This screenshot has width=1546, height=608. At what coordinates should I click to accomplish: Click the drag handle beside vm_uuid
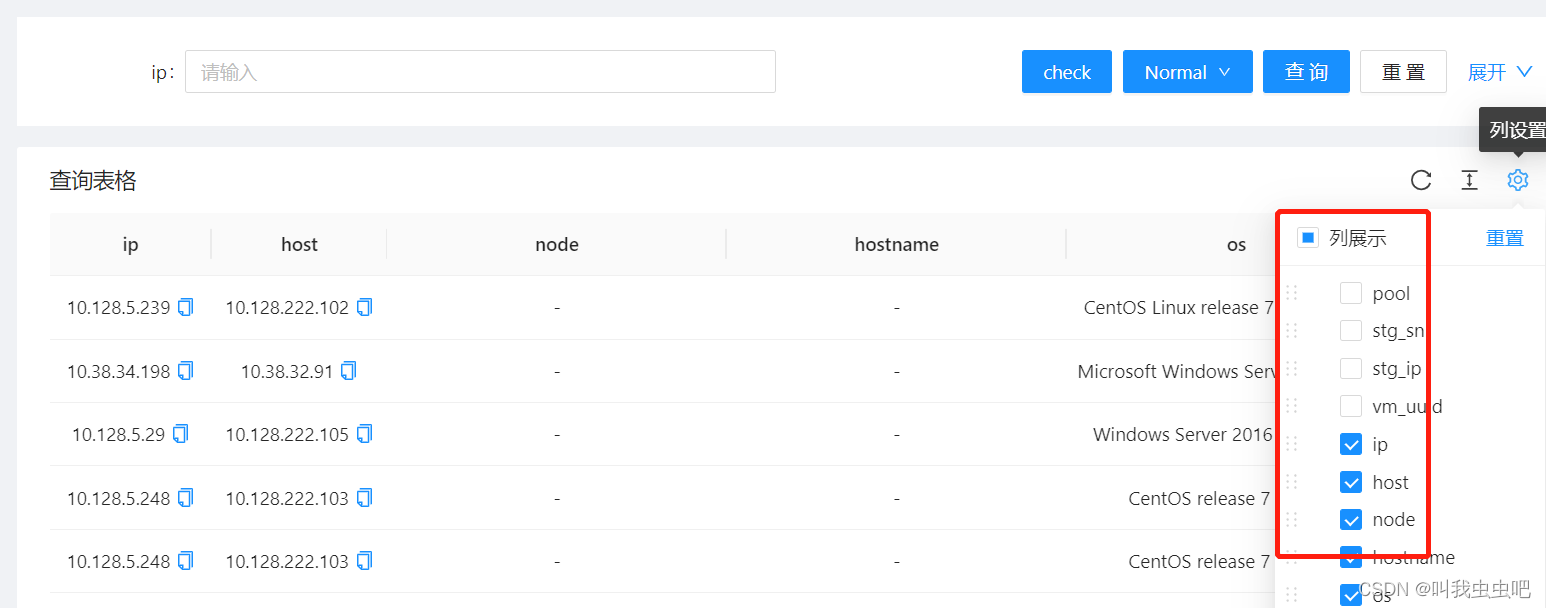click(1291, 406)
